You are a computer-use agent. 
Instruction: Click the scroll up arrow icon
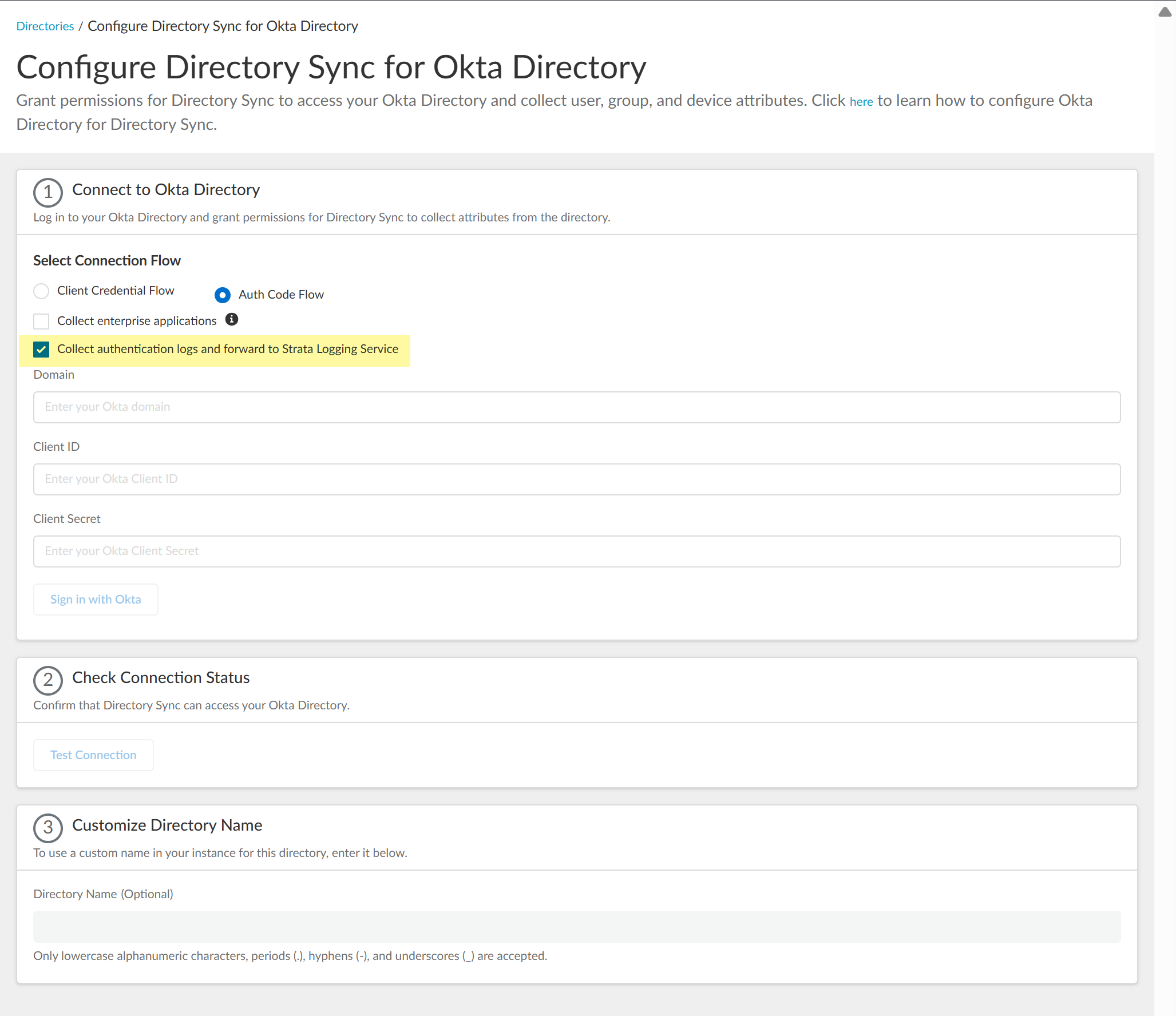click(1165, 12)
